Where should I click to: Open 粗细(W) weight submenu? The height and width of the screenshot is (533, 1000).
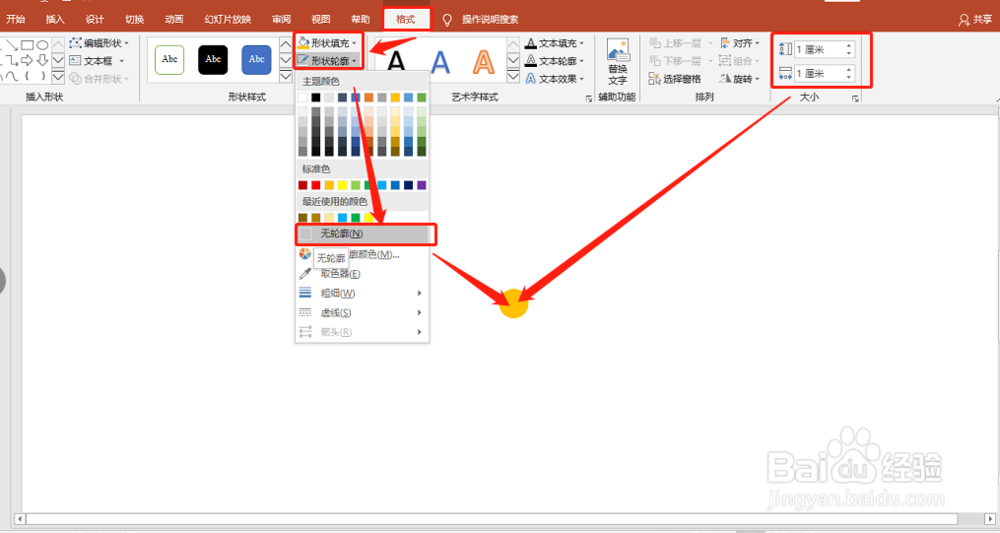(362, 293)
